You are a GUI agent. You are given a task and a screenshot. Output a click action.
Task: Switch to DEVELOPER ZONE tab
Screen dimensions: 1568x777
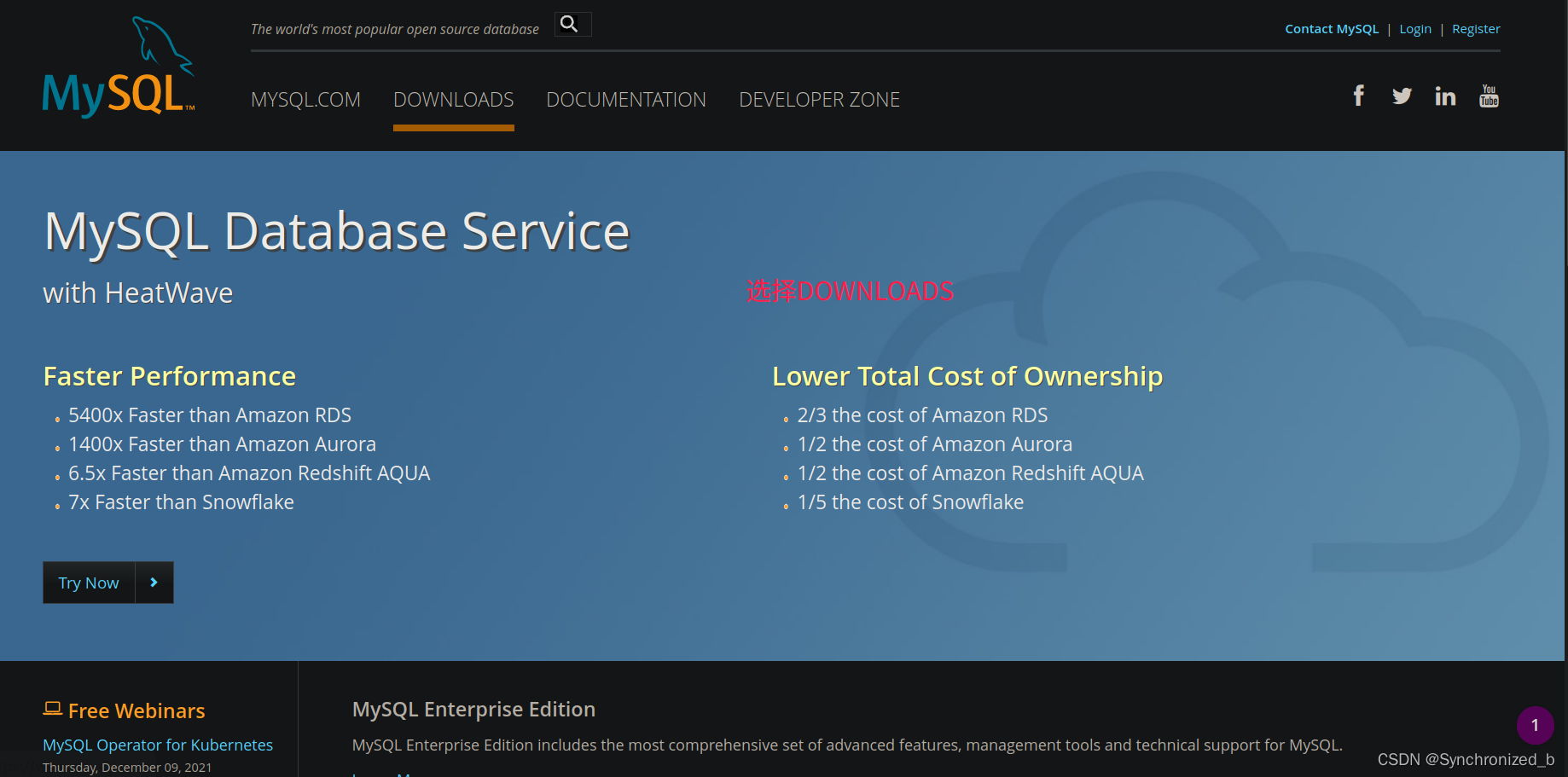(819, 100)
